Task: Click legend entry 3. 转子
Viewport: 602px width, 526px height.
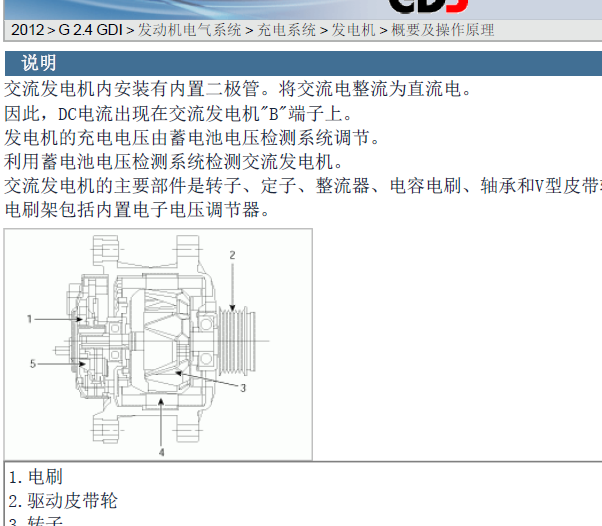Action: [35, 521]
